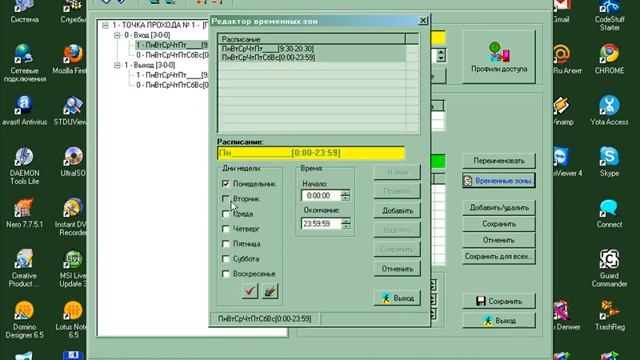Click the Добавить/удалить button

(499, 208)
